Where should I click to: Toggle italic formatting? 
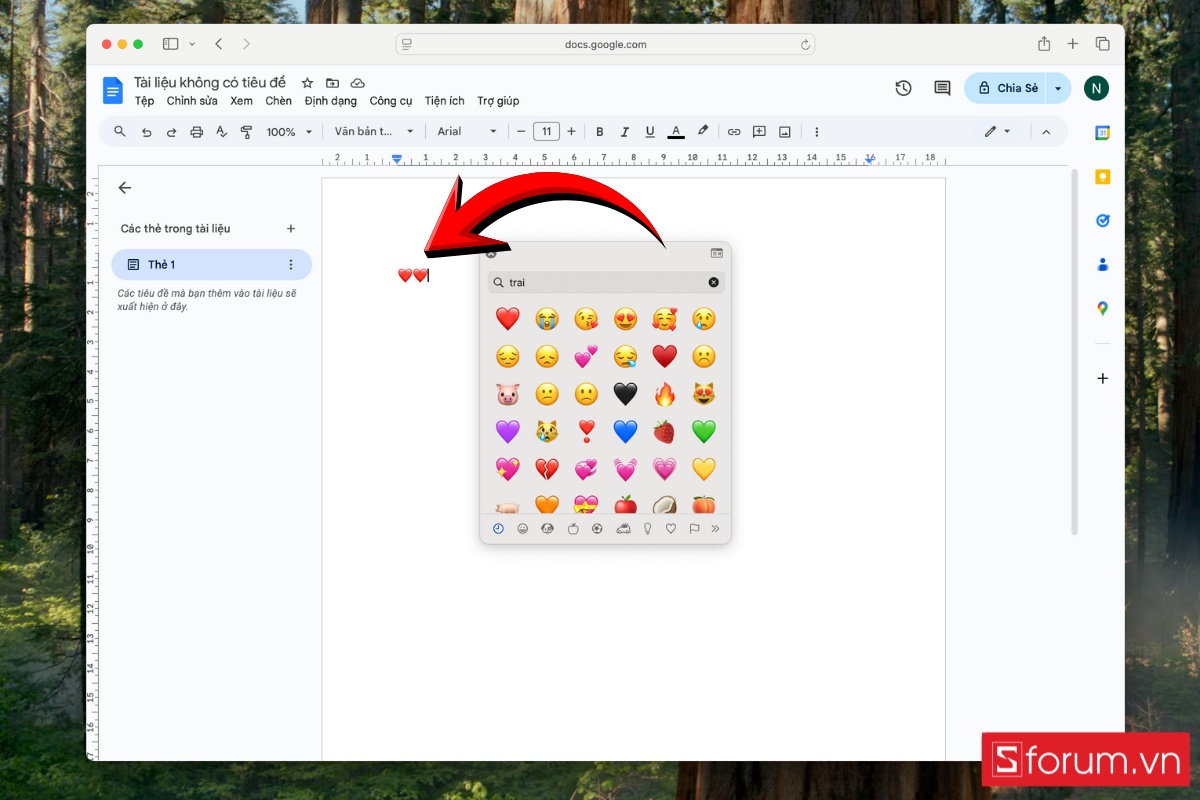[624, 131]
